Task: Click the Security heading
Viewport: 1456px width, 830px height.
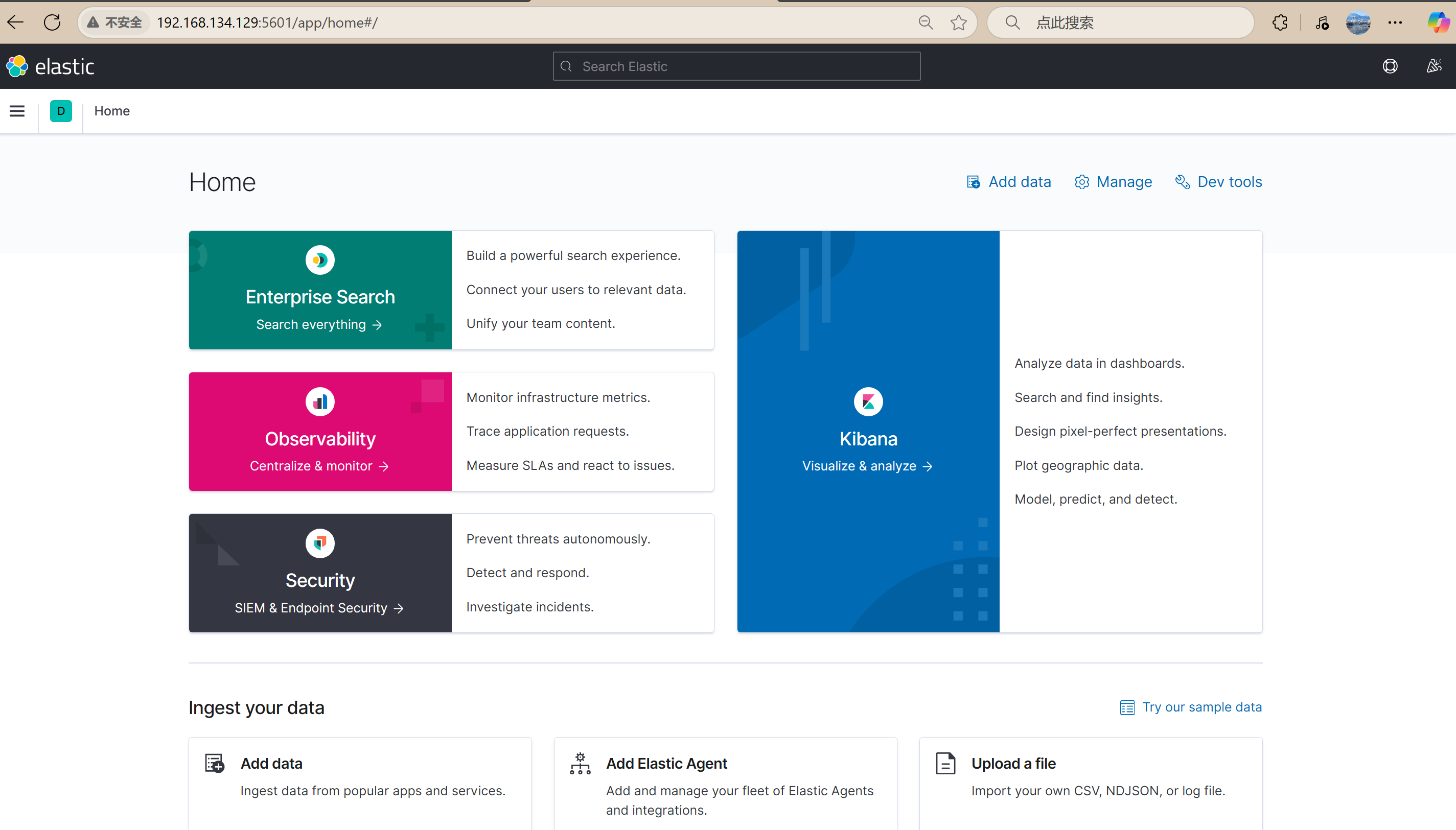Action: pyautogui.click(x=320, y=580)
